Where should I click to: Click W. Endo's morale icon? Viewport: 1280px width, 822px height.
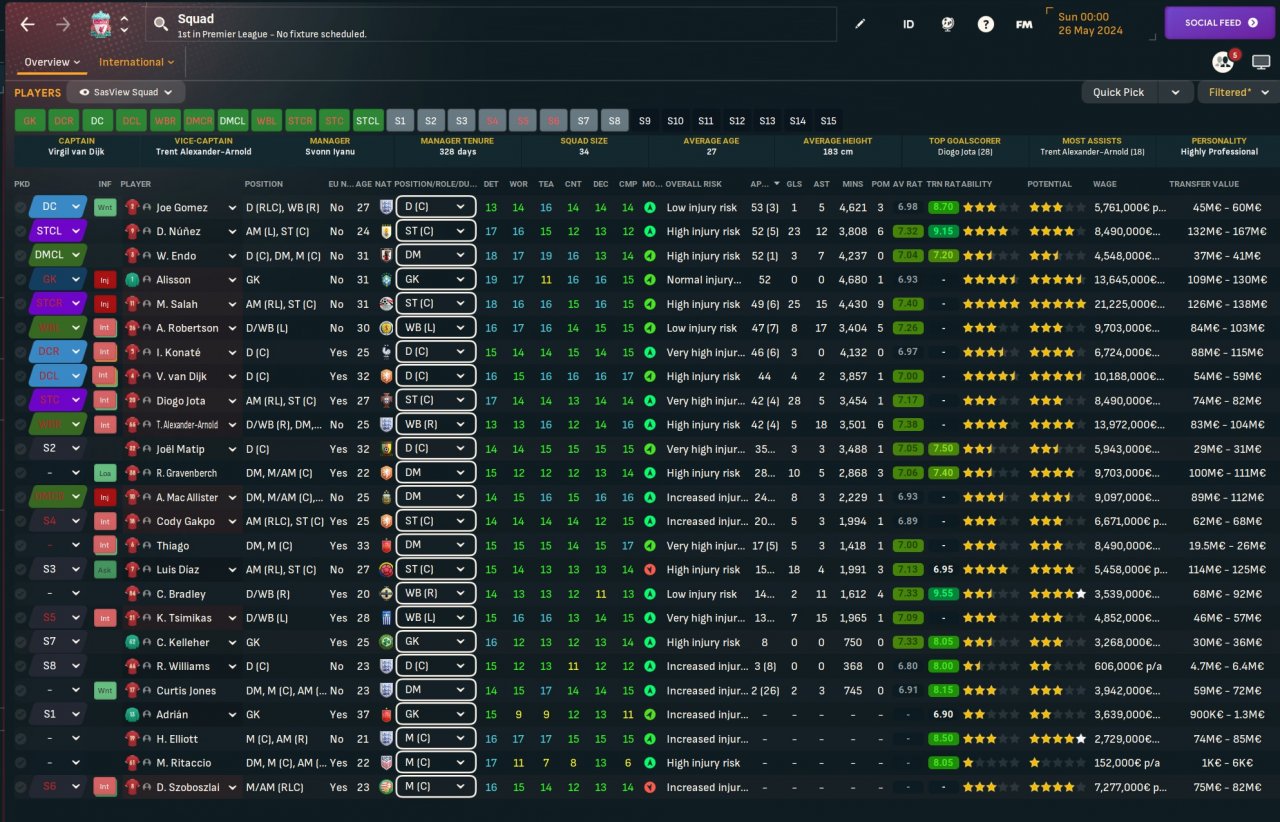pyautogui.click(x=650, y=256)
